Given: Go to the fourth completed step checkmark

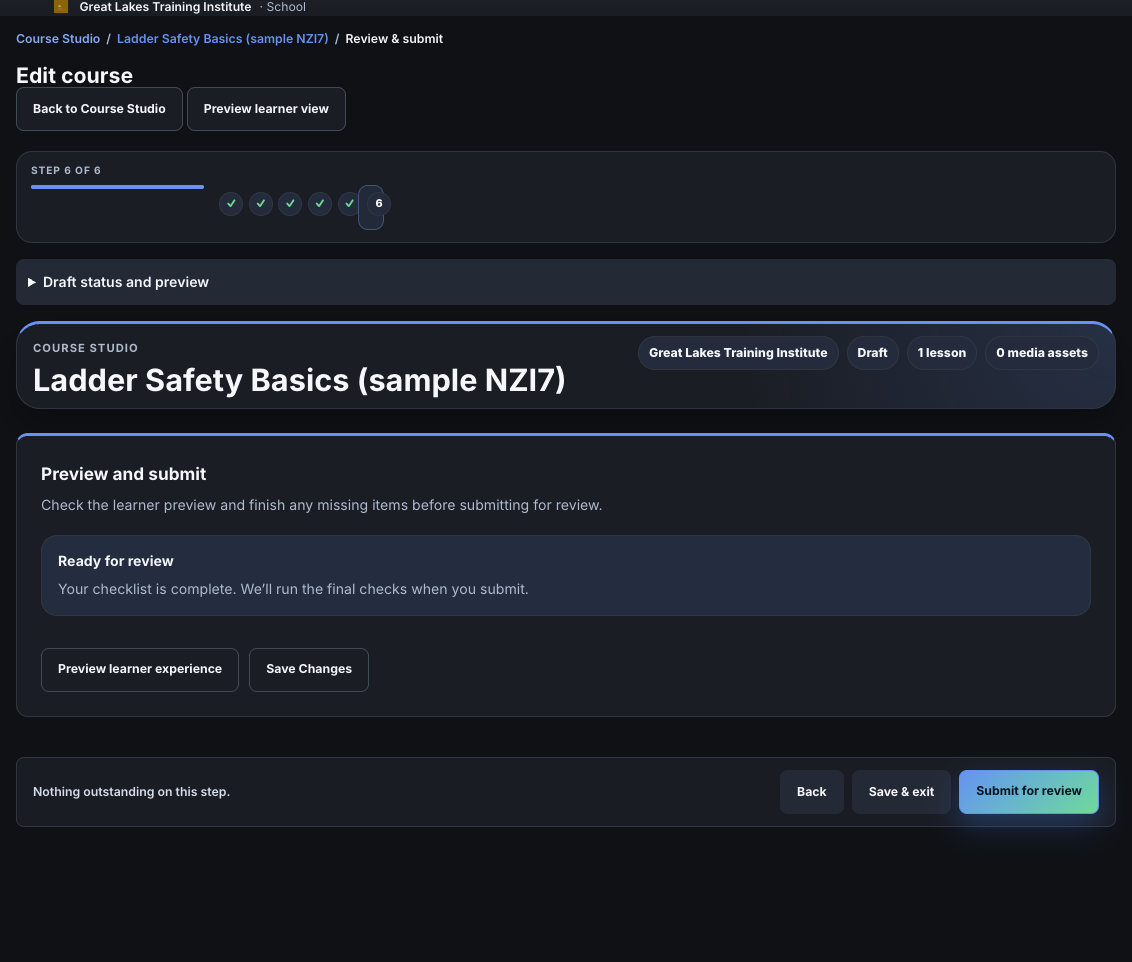Looking at the screenshot, I should click(320, 204).
